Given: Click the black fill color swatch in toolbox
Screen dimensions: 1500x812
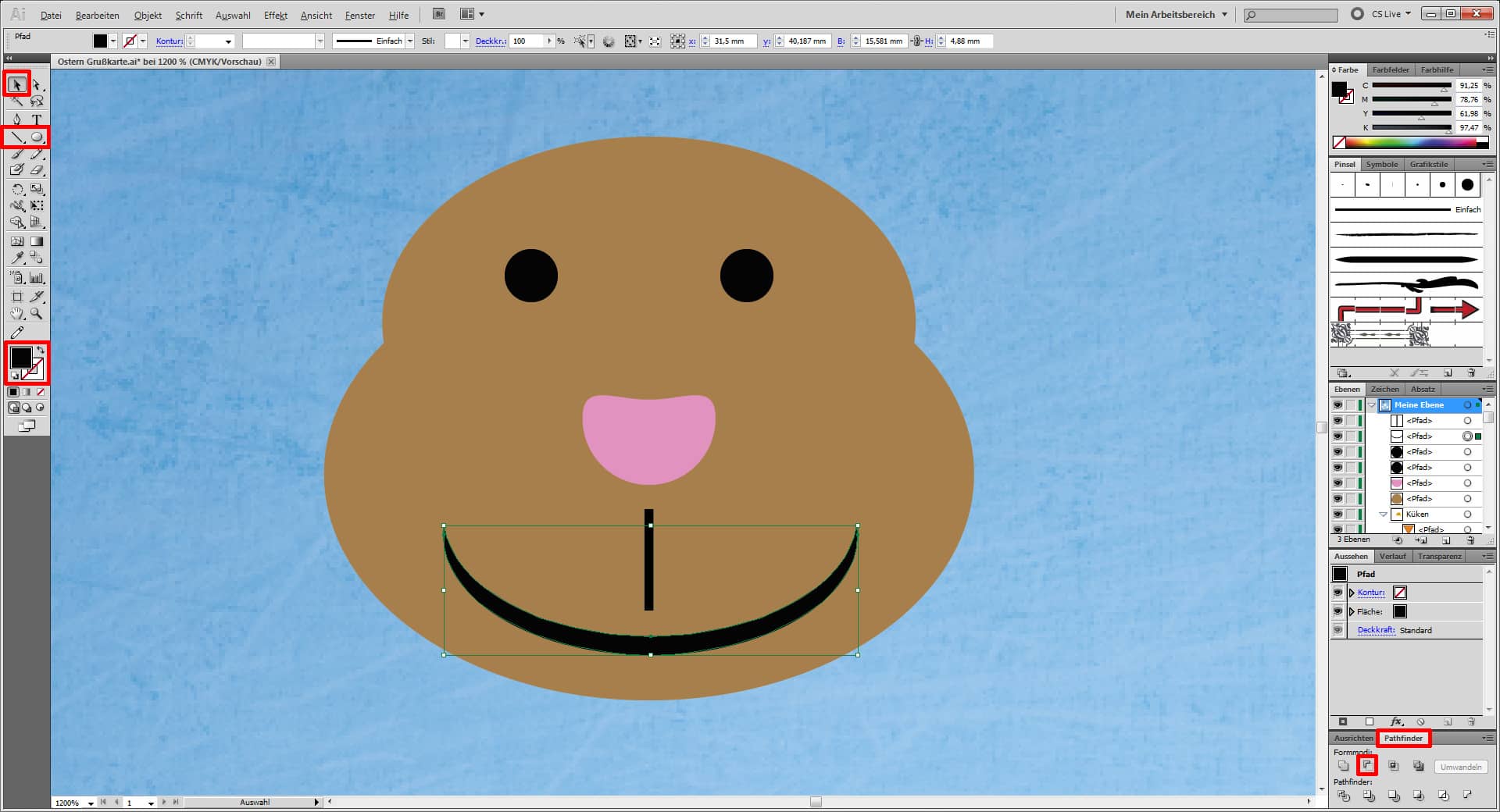Looking at the screenshot, I should pos(21,358).
